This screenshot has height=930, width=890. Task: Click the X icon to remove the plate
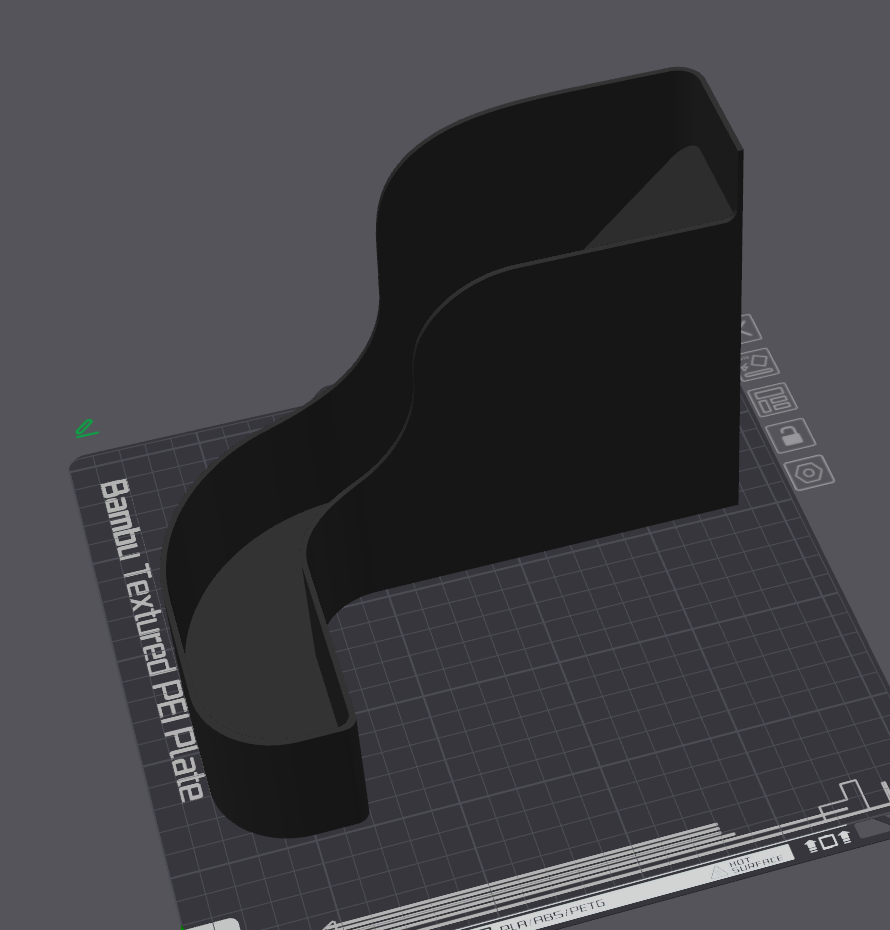coord(749,329)
